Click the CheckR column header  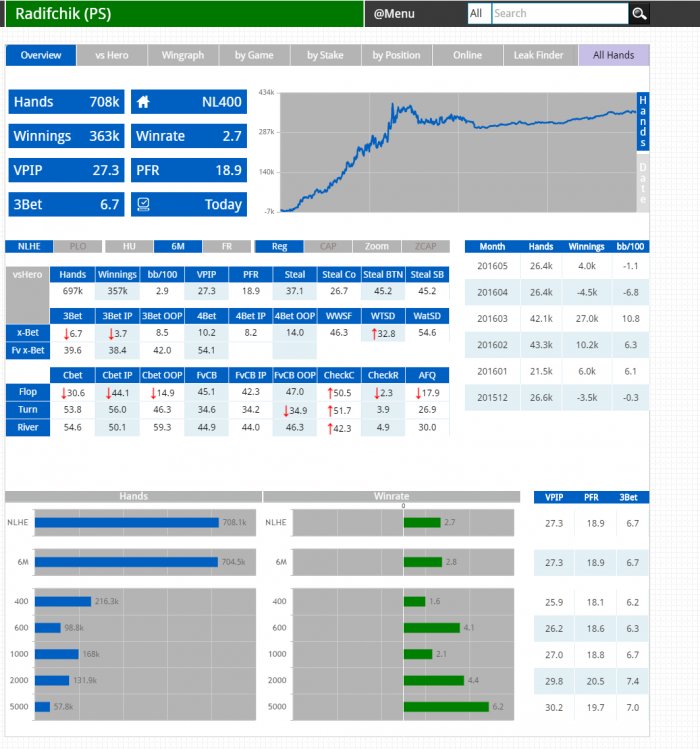[383, 375]
